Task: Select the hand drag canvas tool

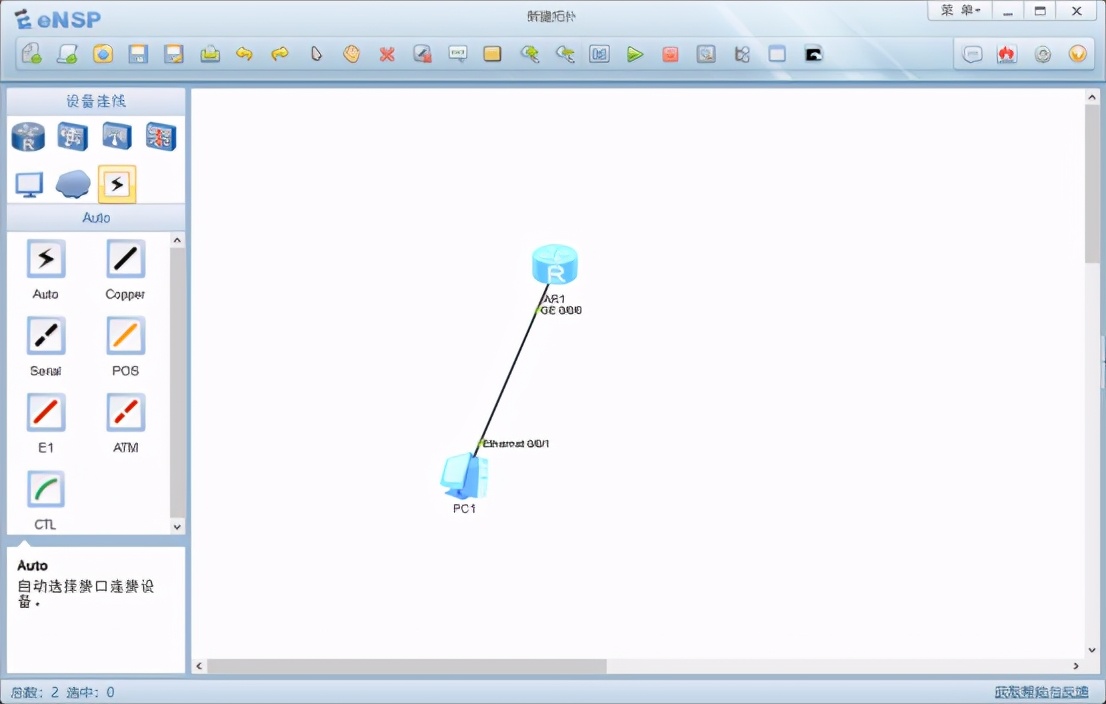Action: pyautogui.click(x=351, y=54)
